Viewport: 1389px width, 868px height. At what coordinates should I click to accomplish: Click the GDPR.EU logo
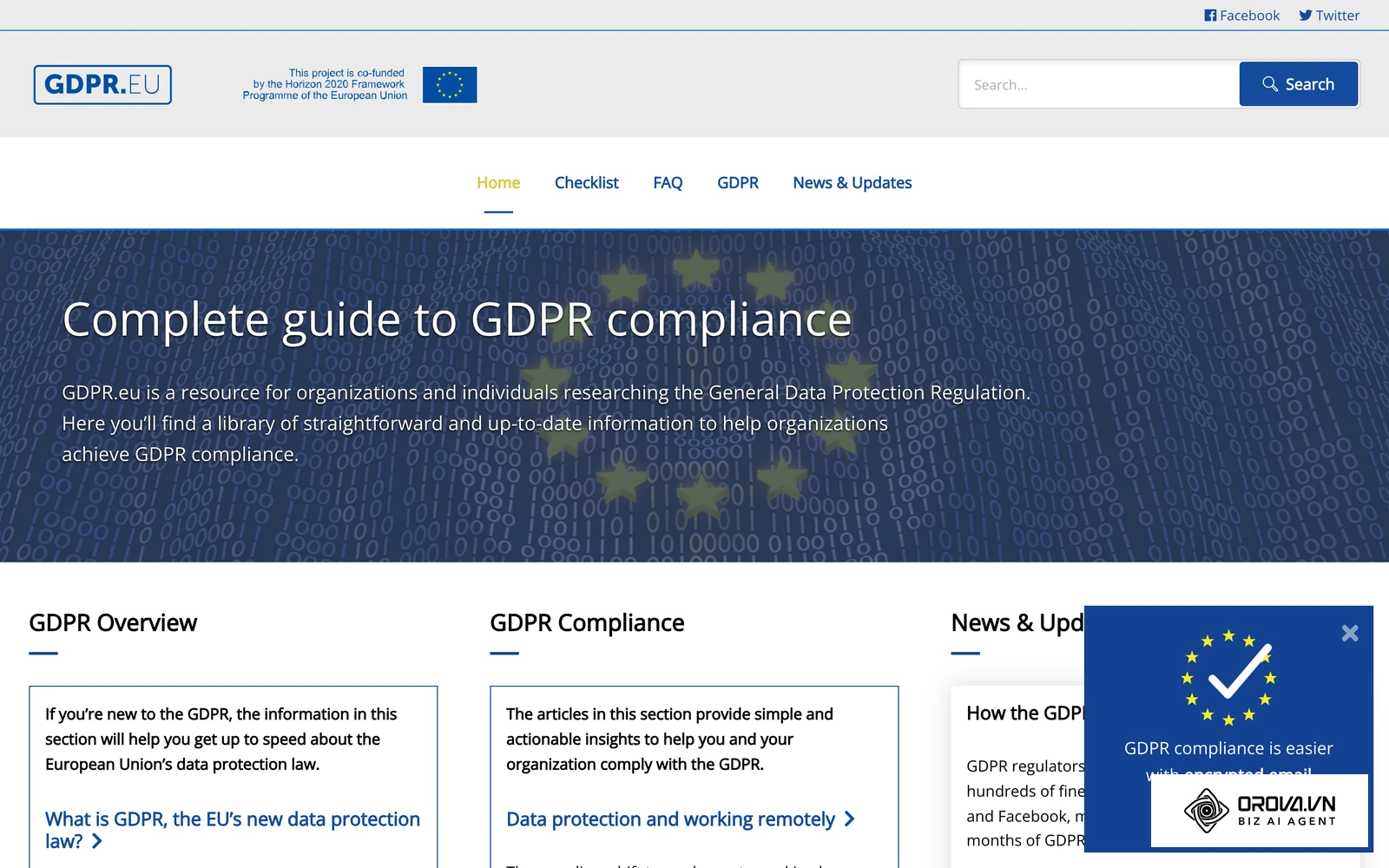[x=102, y=84]
